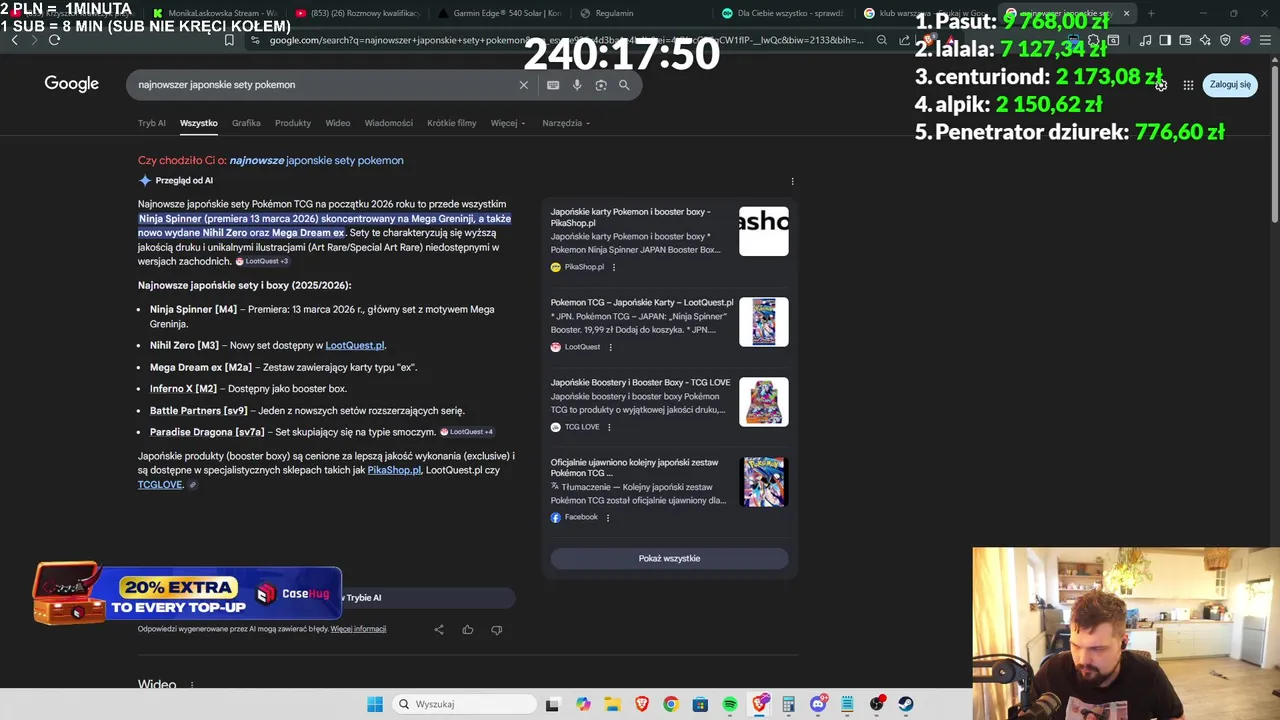Open options for TCG LOVE source
Screen dimensions: 1280x720
point(609,427)
